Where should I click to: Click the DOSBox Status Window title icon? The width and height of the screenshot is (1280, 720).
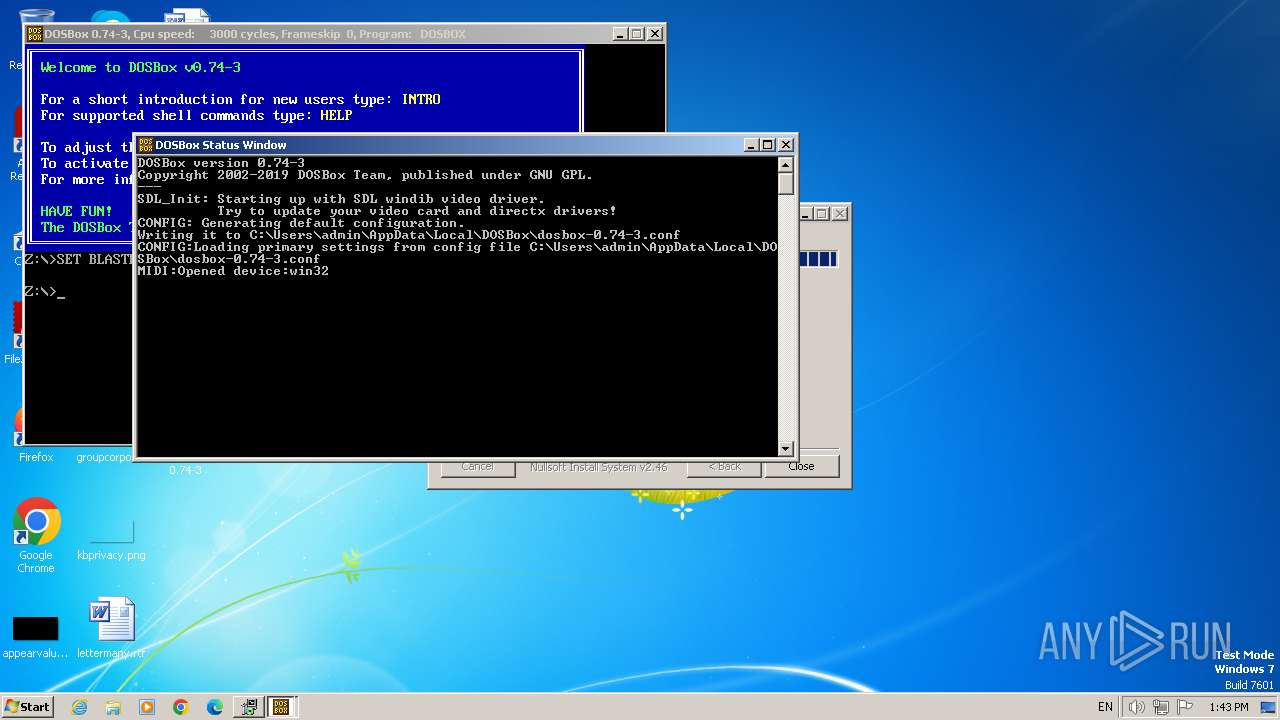click(x=145, y=145)
